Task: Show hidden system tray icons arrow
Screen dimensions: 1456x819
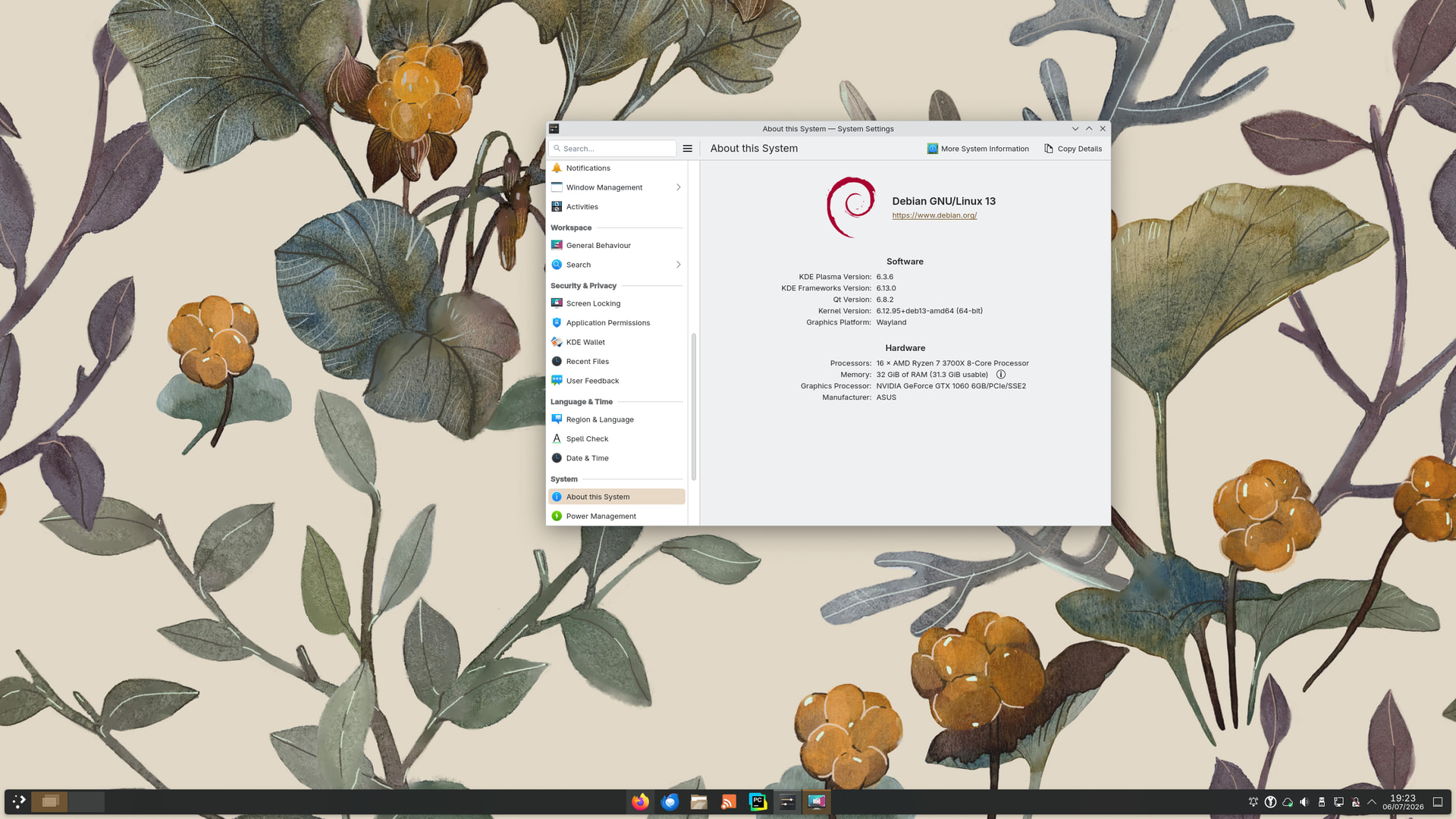Action: [1372, 802]
